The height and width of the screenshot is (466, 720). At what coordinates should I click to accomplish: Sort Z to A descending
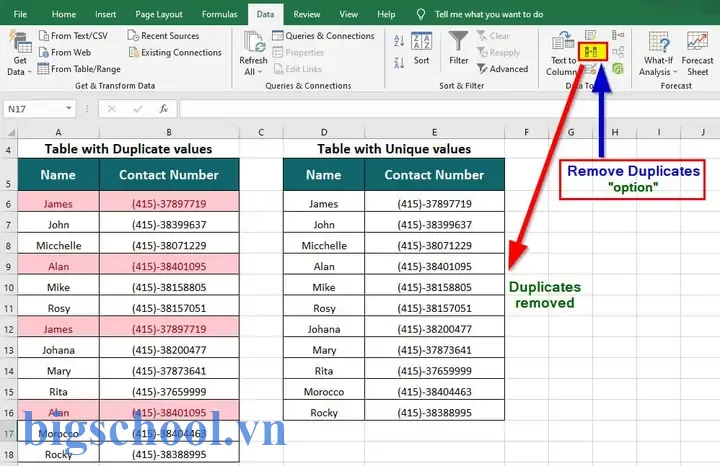pyautogui.click(x=399, y=62)
